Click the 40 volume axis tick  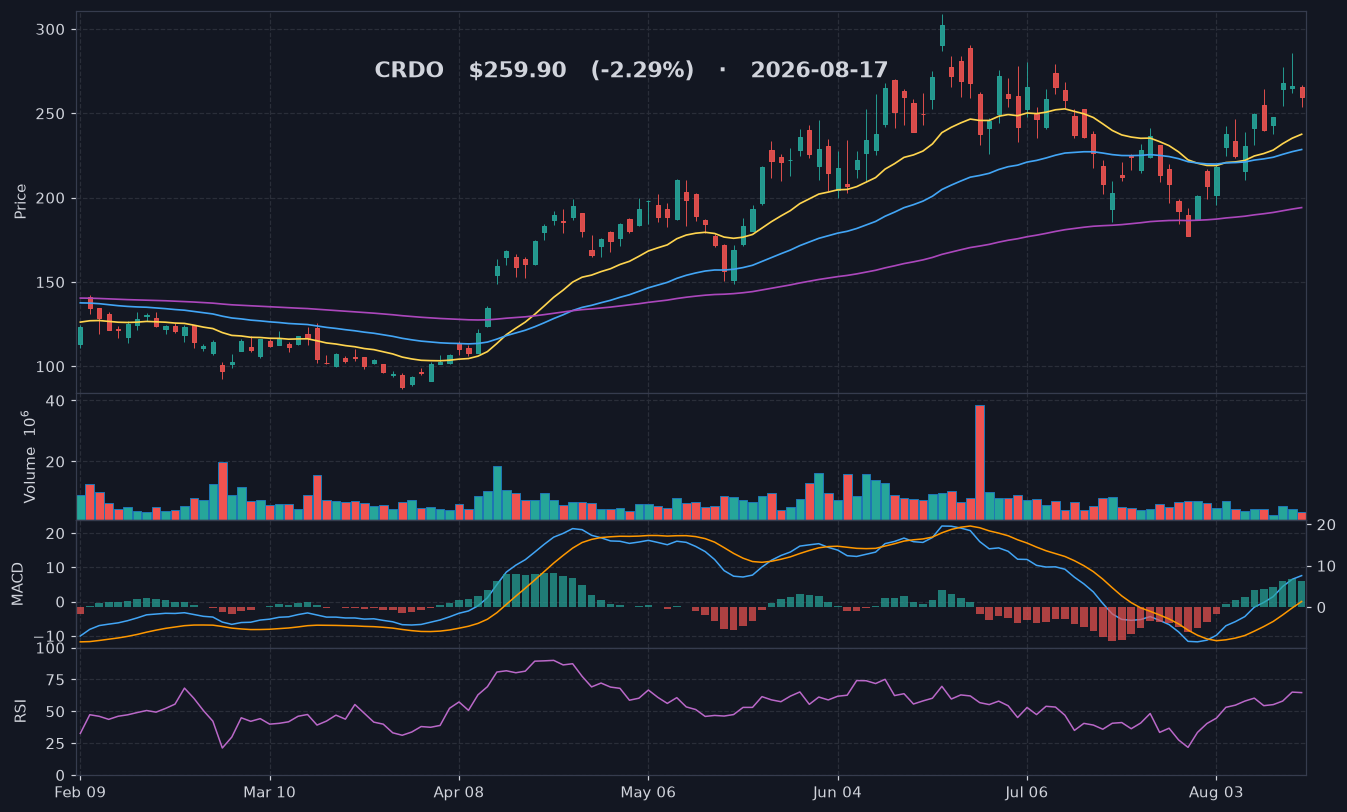(x=56, y=401)
